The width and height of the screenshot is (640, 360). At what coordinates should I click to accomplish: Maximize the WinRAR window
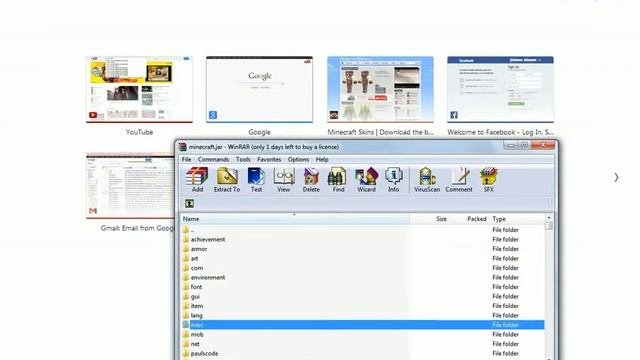pos(524,145)
